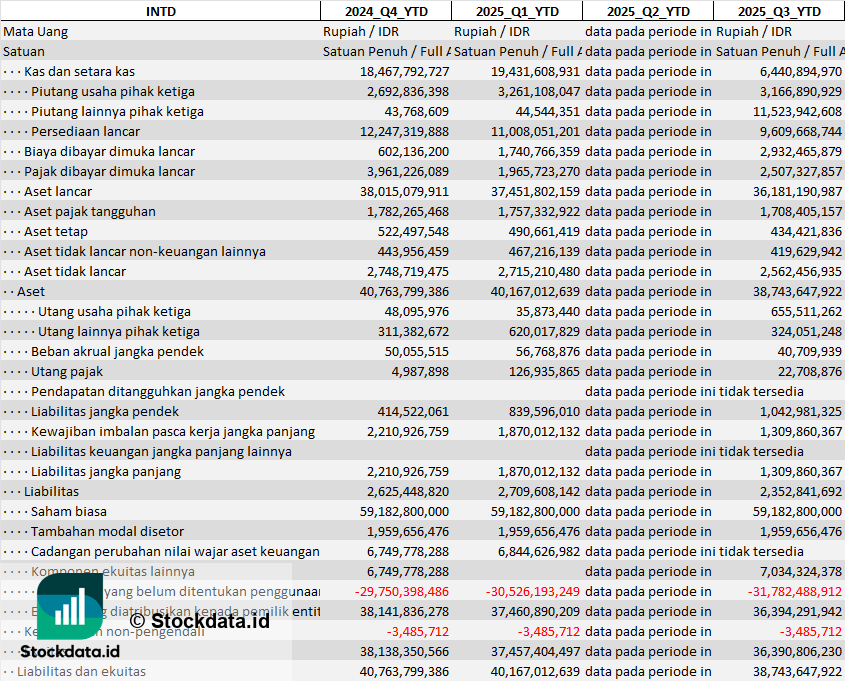Select the 2025_Q1_YTD column header
The image size is (845, 681).
[x=517, y=11]
